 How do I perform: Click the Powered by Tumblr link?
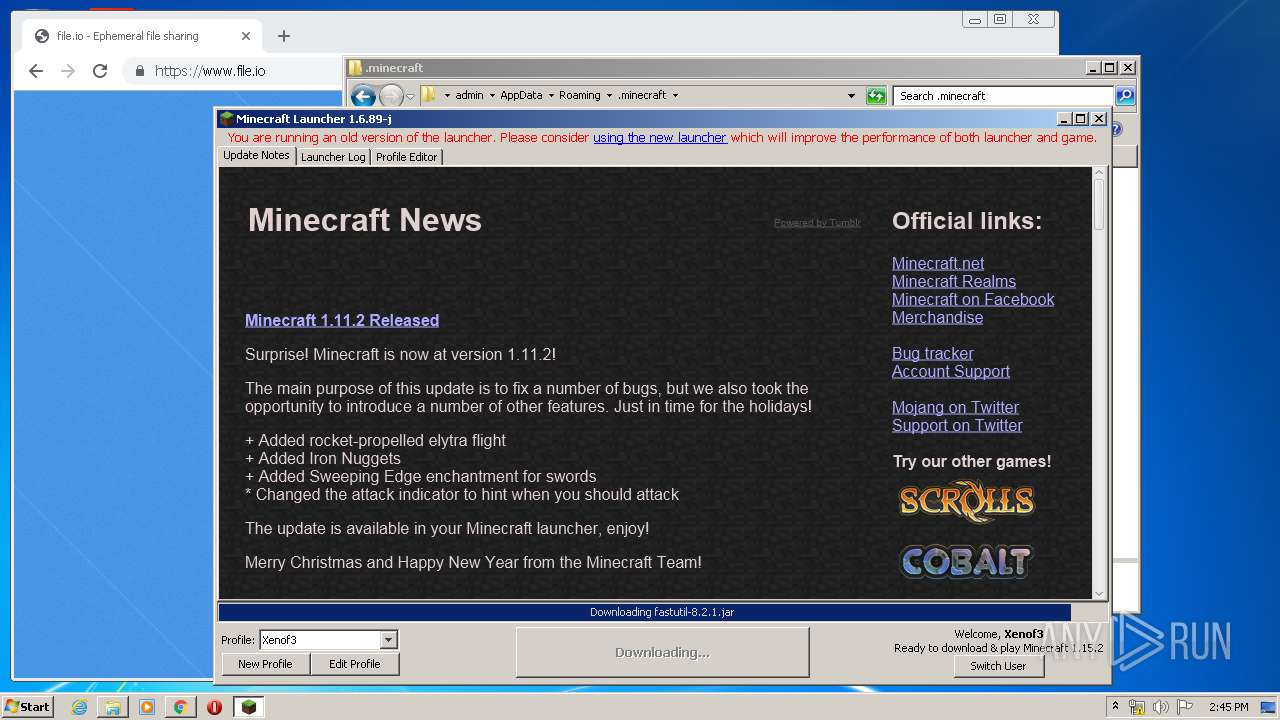[x=817, y=223]
